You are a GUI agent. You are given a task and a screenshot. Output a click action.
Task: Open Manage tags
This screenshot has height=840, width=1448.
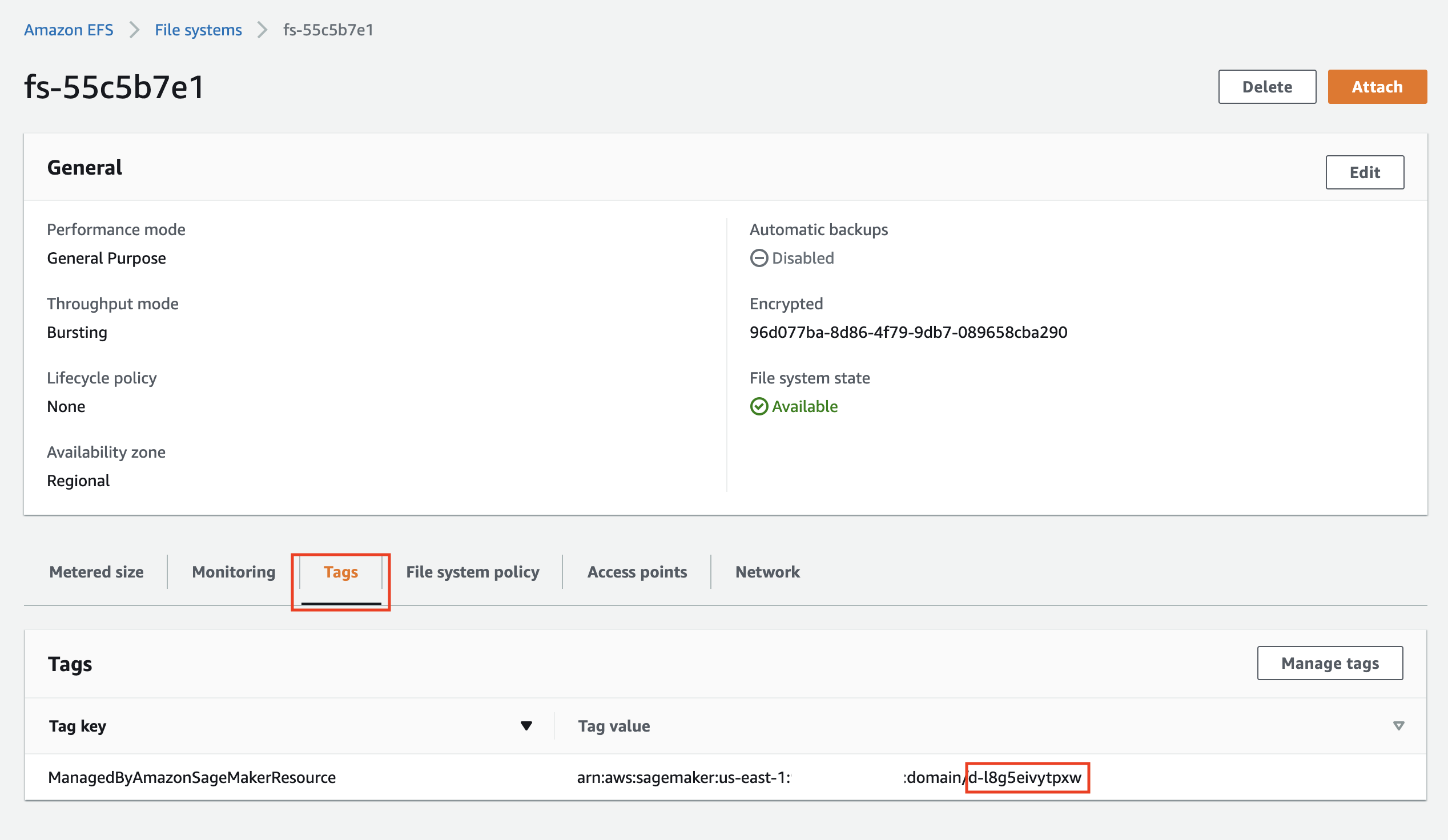coord(1330,663)
